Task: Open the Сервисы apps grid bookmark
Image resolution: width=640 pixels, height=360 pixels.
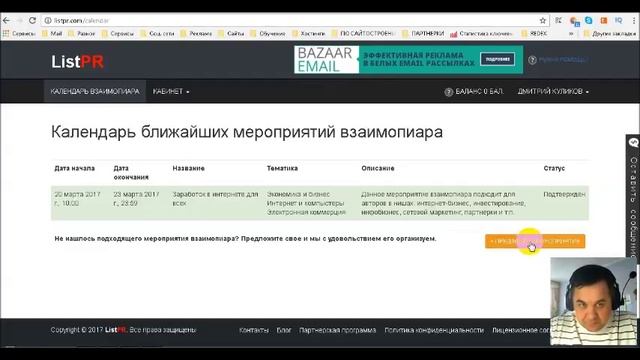Action: click(19, 34)
